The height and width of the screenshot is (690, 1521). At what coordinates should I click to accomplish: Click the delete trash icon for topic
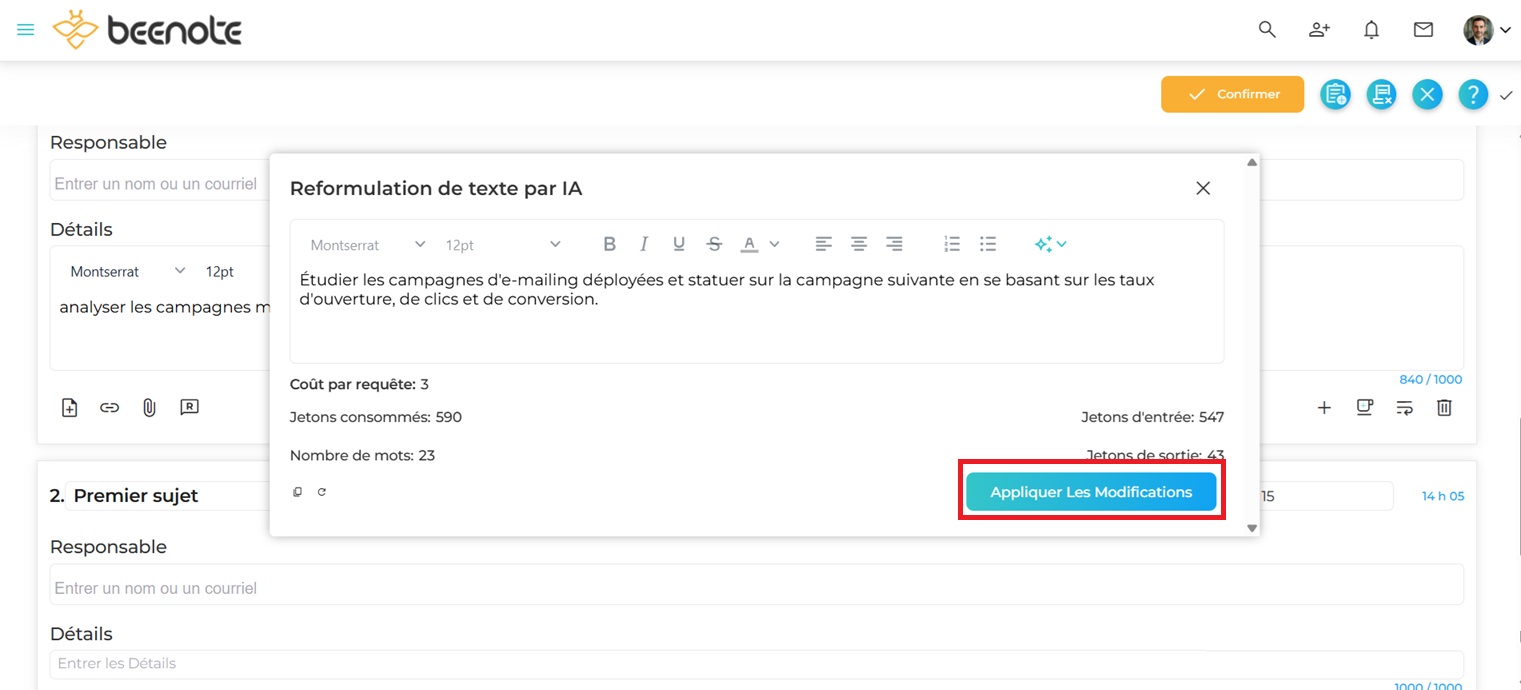[1444, 407]
